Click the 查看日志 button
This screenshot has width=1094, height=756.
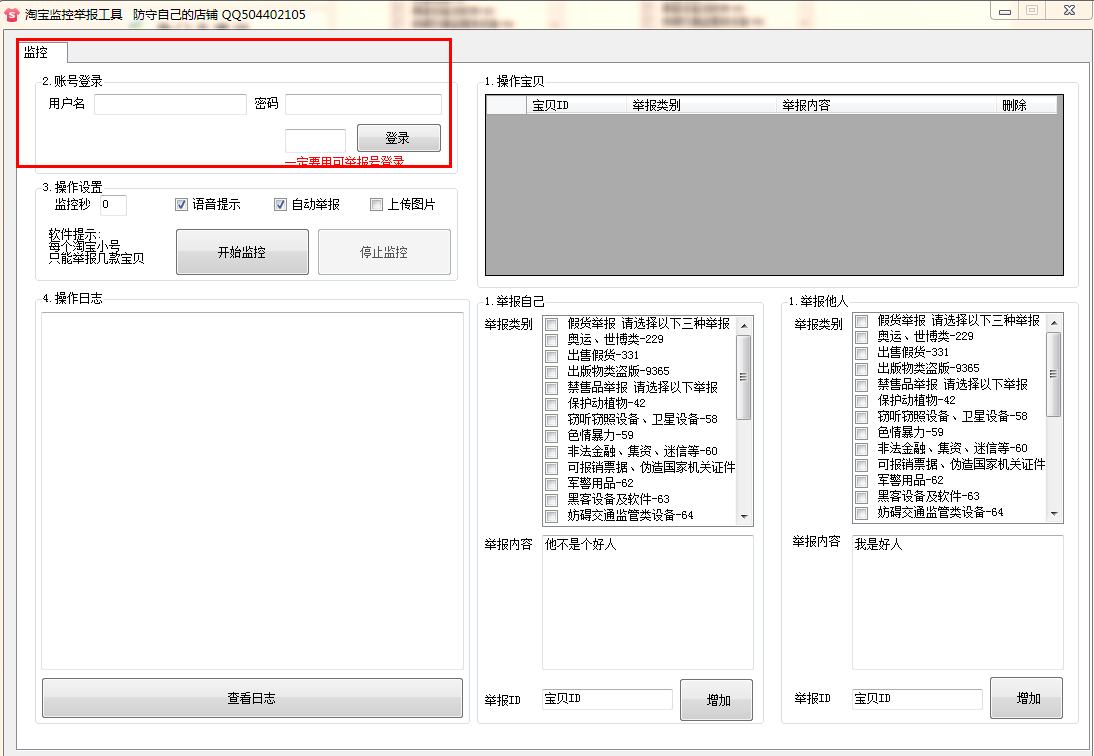tap(252, 697)
